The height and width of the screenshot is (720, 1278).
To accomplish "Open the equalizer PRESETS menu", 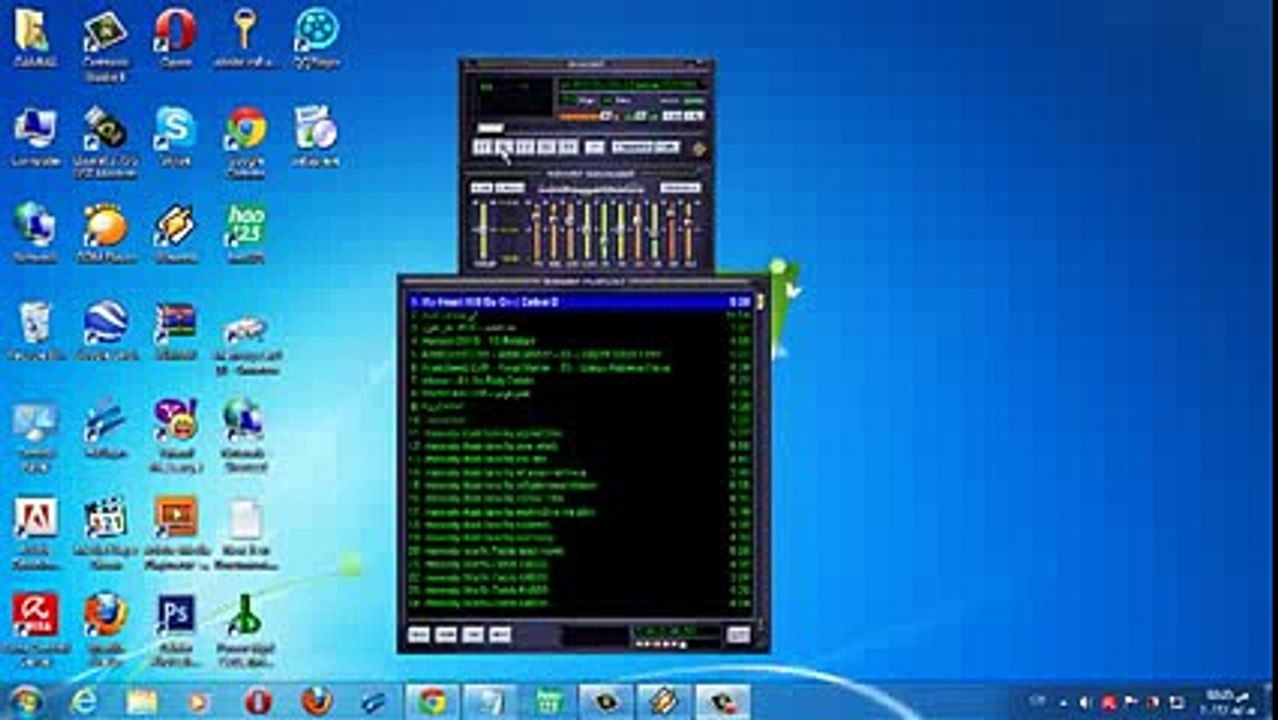I will [x=681, y=187].
